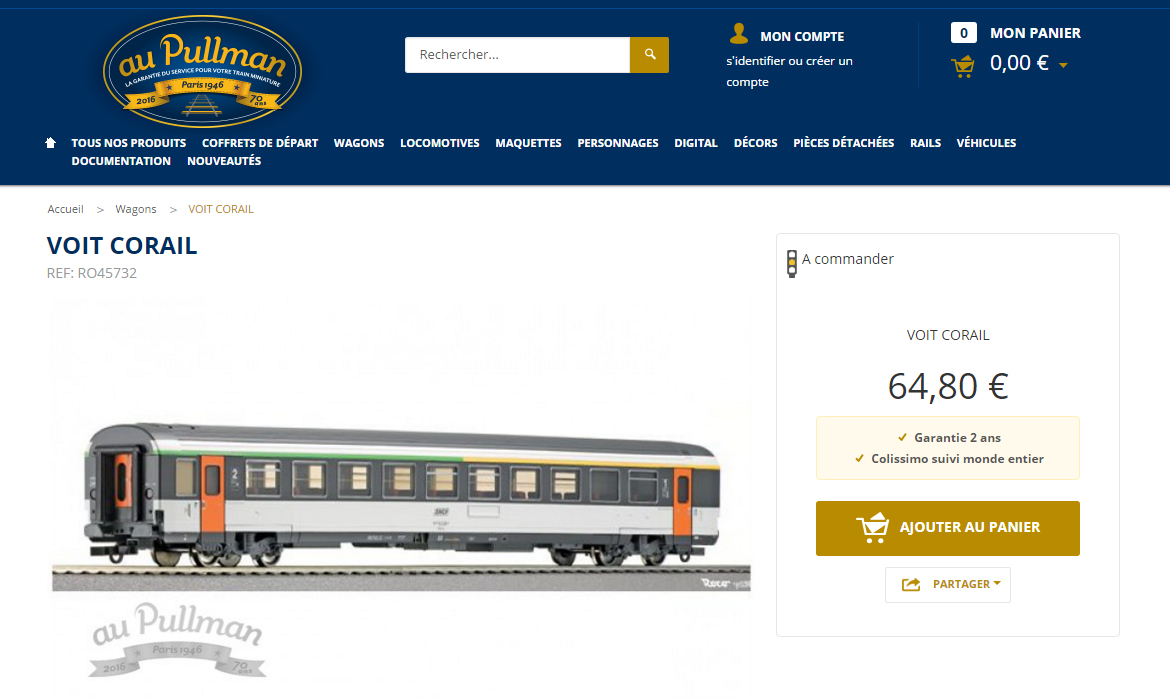Add product with Ajouter au panier
The image size is (1170, 700).
click(x=948, y=528)
